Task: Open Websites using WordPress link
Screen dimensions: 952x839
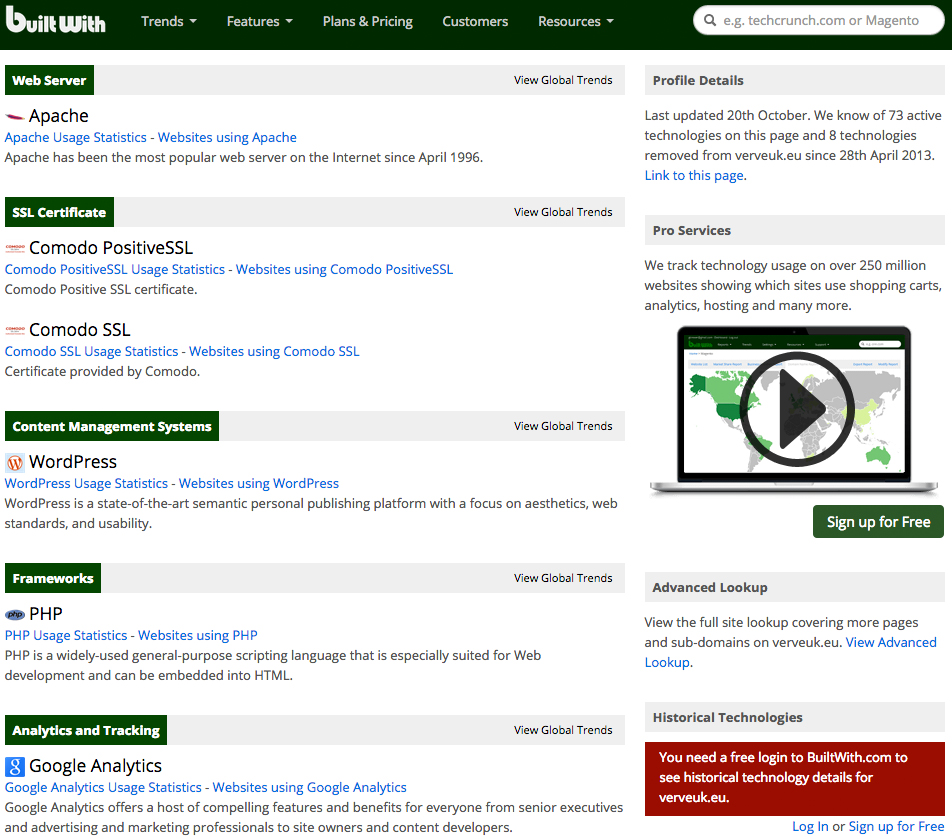Action: click(259, 483)
